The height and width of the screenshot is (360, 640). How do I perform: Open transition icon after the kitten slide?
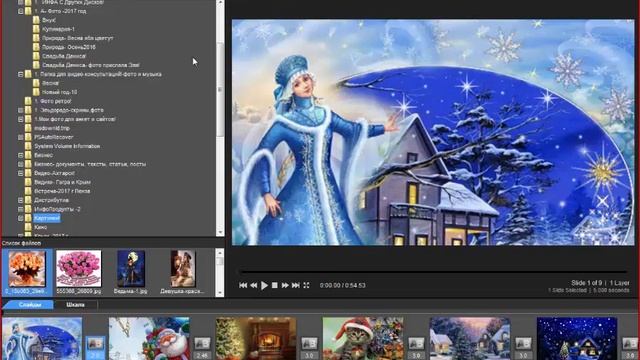pos(416,344)
